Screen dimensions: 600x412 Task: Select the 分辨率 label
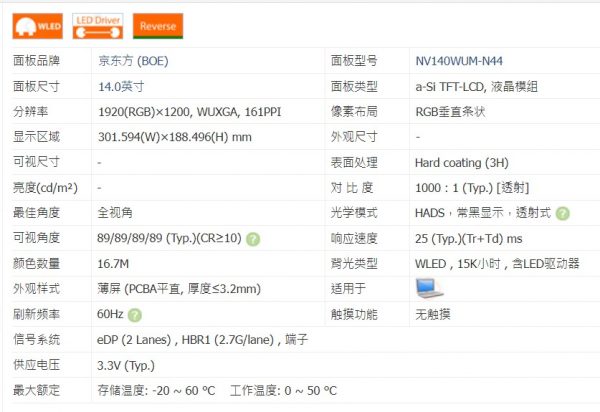tap(31, 111)
